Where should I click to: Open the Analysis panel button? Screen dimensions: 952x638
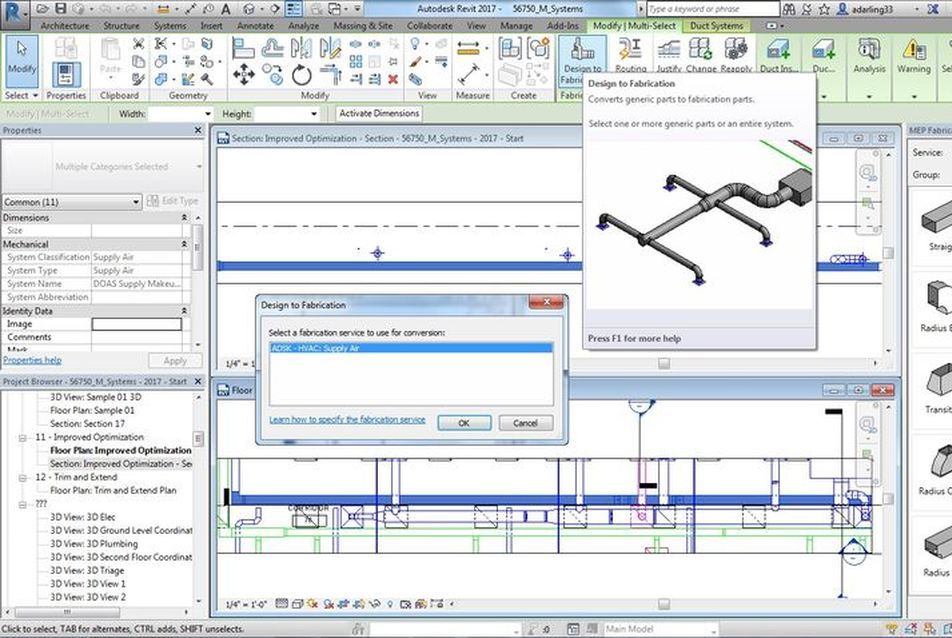869,56
